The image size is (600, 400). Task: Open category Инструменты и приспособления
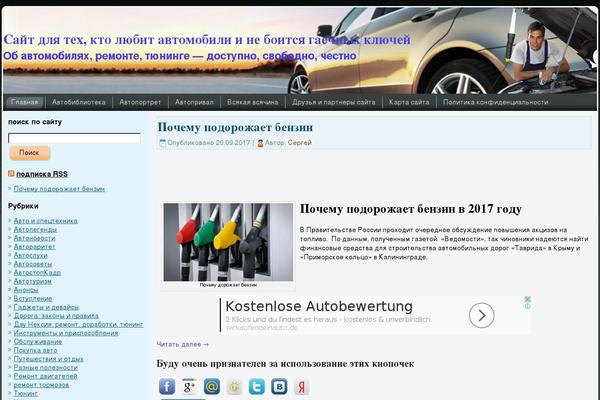(66, 333)
